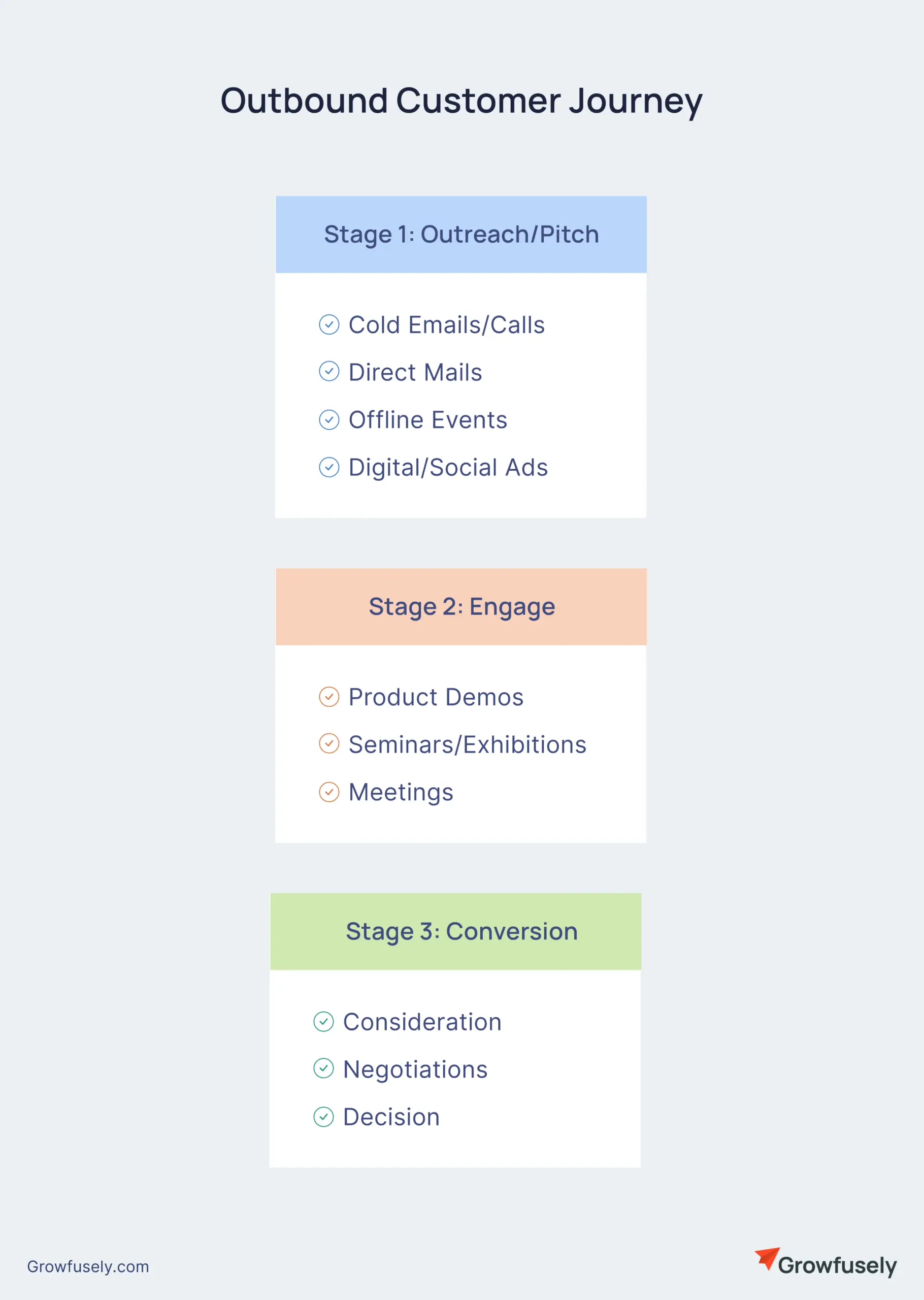
Task: Click the Outbound Customer Journey title
Action: pyautogui.click(x=461, y=101)
